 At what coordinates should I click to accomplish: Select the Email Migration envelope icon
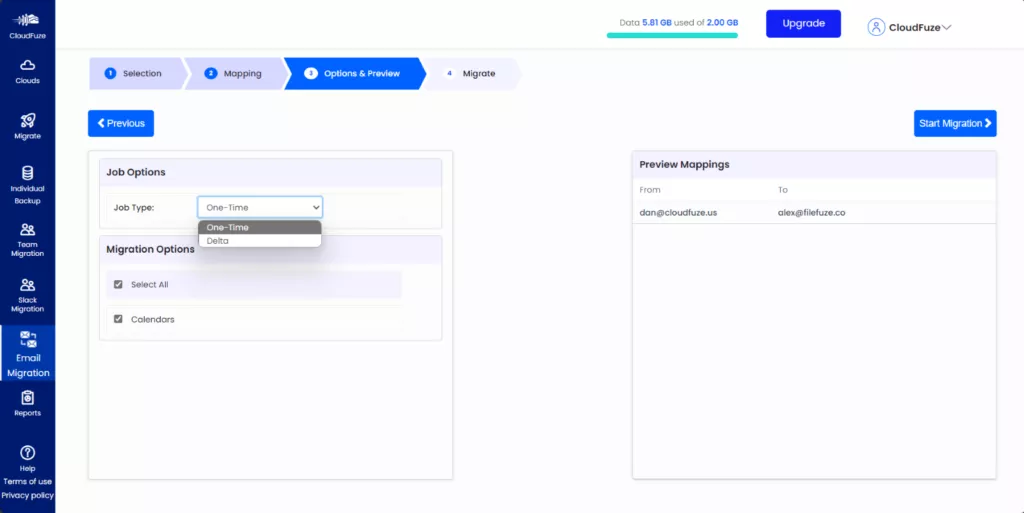pos(27,339)
